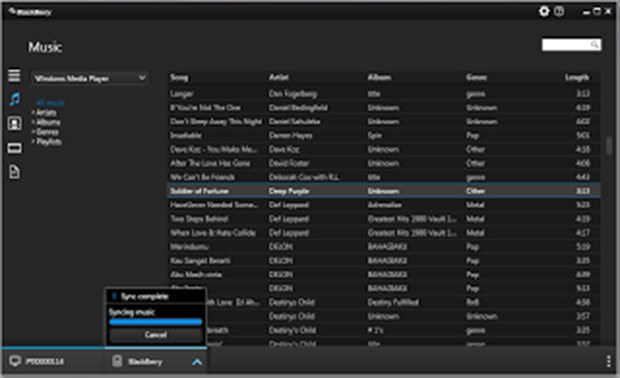This screenshot has height=378, width=620.
Task: Click the Adrenalize album cell
Action: (x=385, y=205)
